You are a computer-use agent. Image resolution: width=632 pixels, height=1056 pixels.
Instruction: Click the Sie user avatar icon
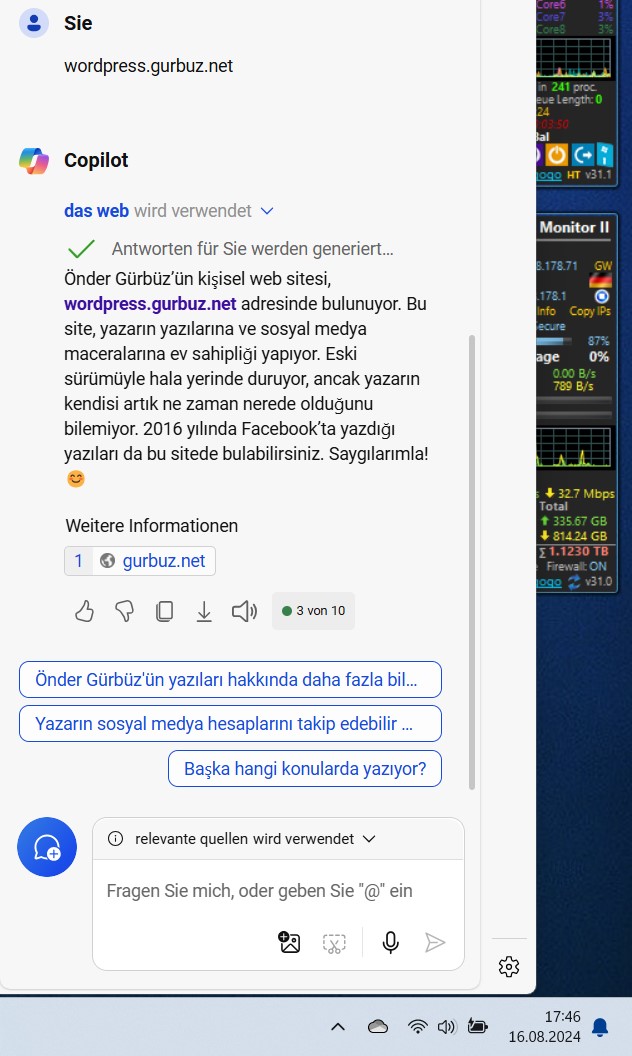click(34, 23)
